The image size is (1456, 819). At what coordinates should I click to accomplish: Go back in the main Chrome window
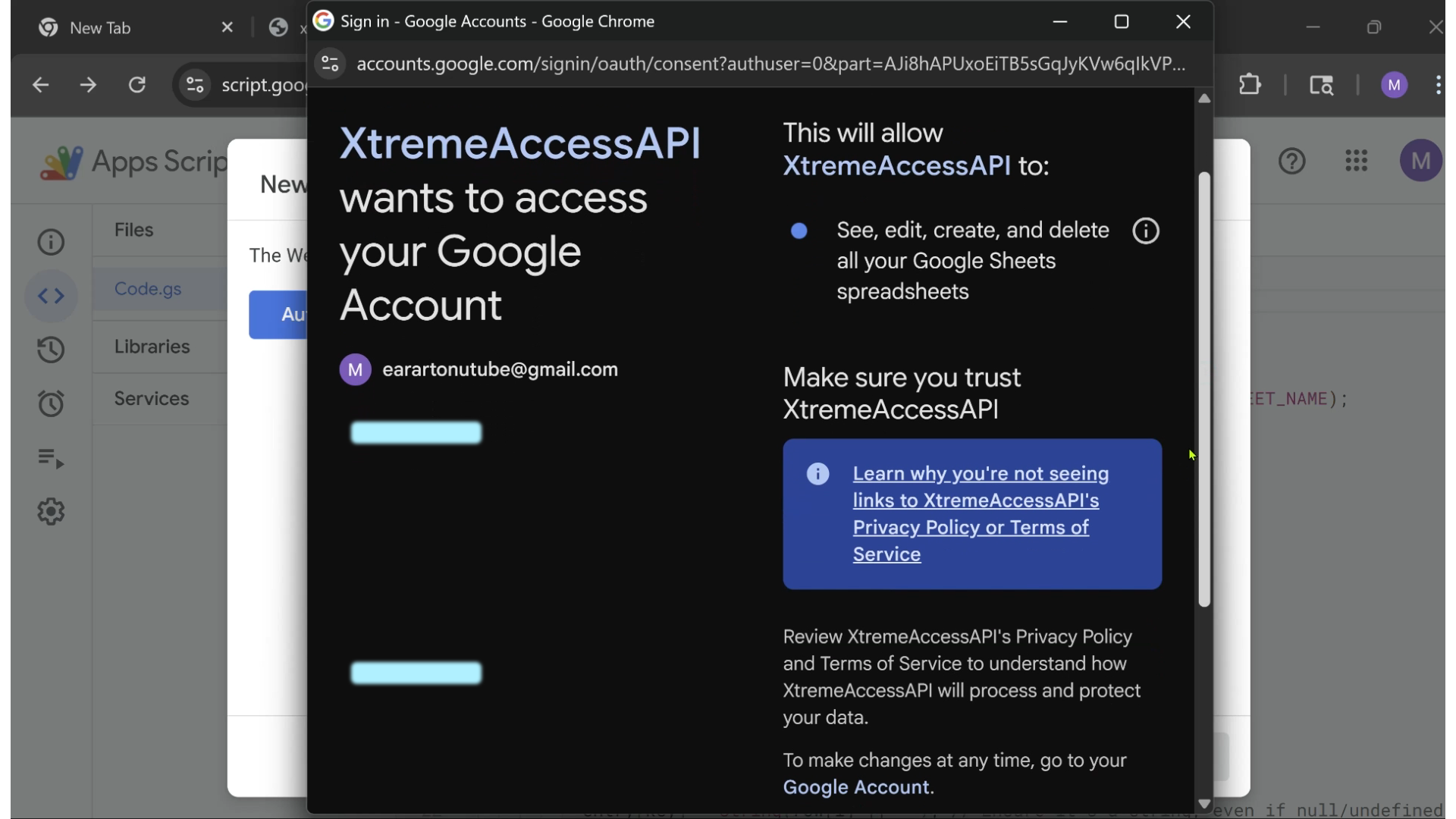point(40,85)
